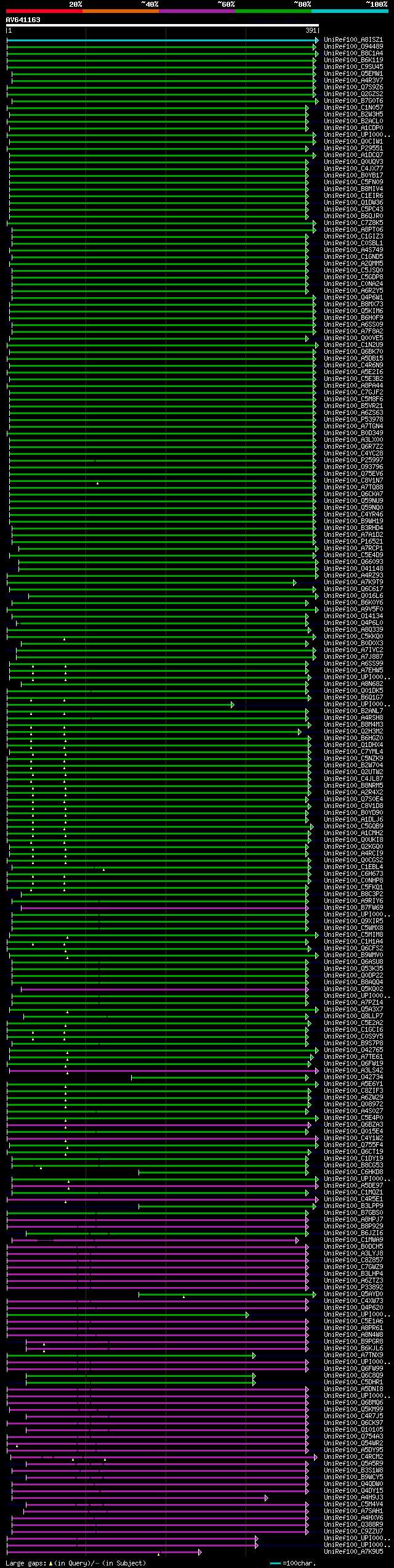The width and height of the screenshot is (394, 1568).
Task: Select the UniRef100_Q2GZS2 label
Action: 353,94
